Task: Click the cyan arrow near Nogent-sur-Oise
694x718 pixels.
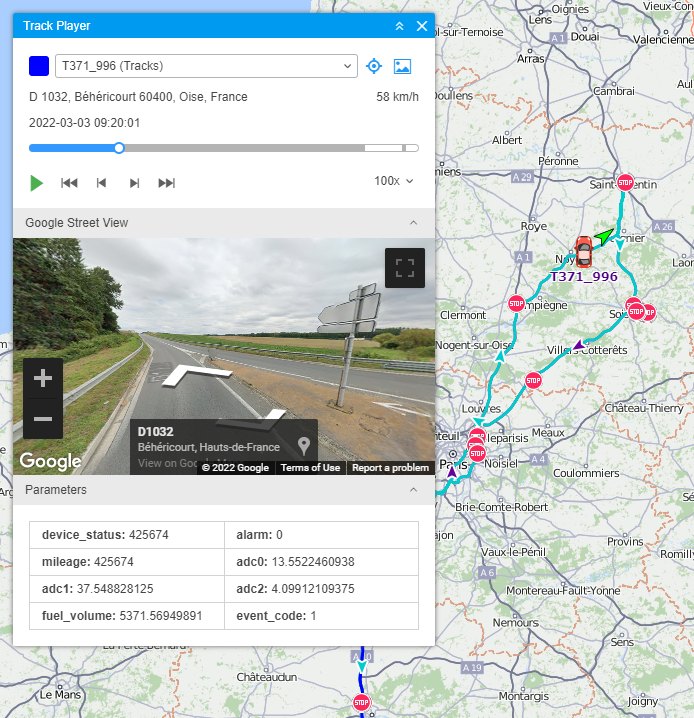Action: 500,357
